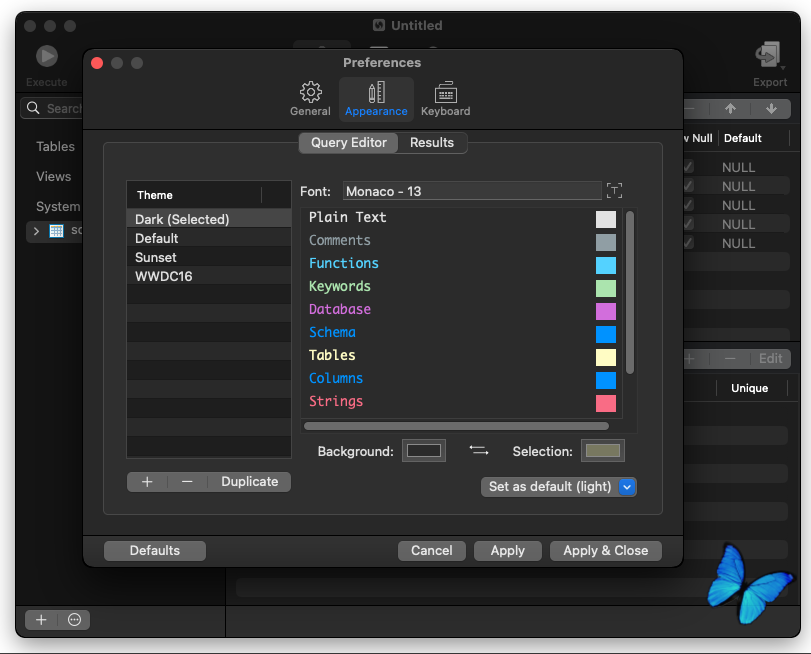
Task: Click the Background color well
Action: [424, 451]
